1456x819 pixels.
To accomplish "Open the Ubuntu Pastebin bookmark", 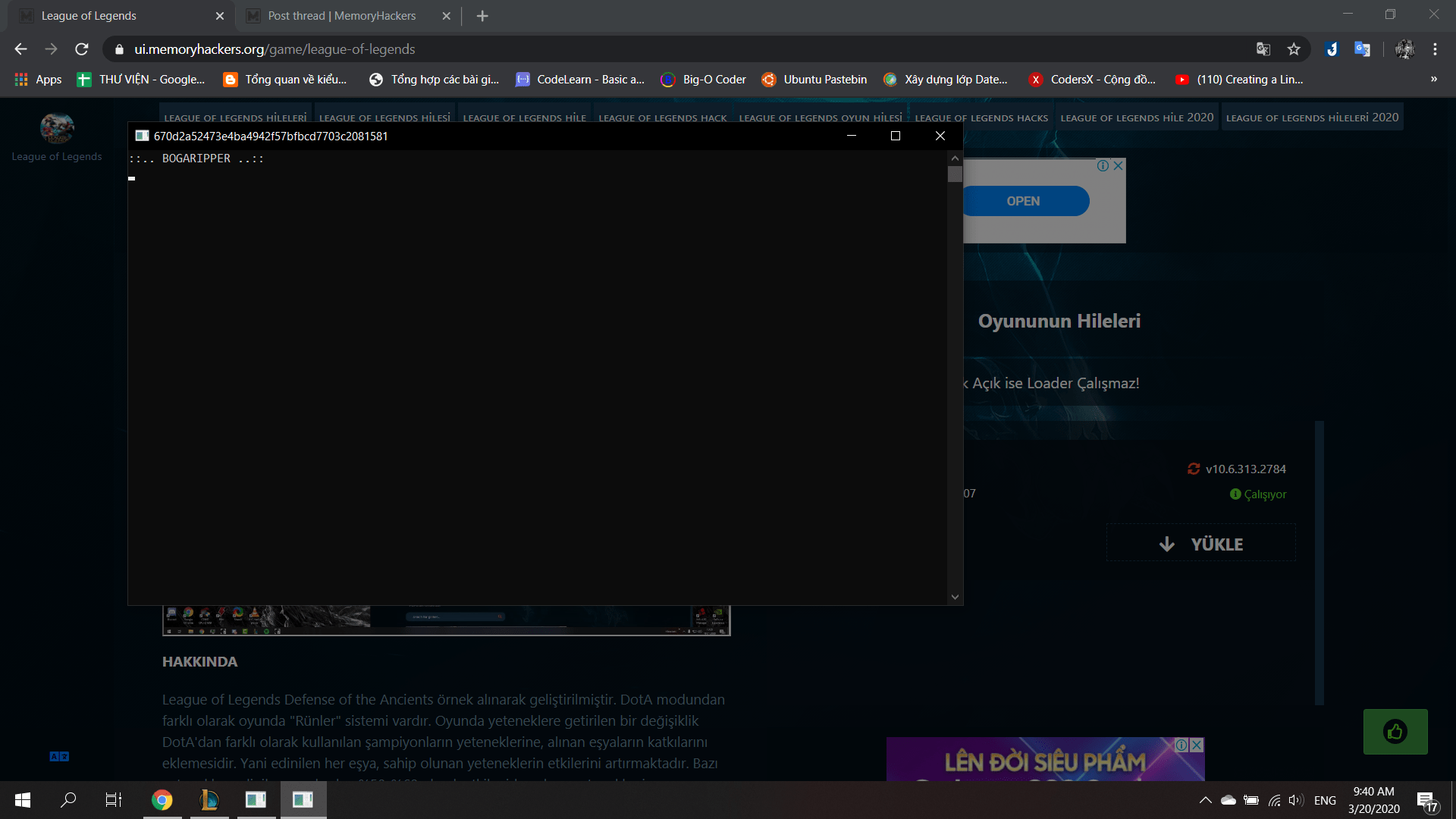I will 814,80.
